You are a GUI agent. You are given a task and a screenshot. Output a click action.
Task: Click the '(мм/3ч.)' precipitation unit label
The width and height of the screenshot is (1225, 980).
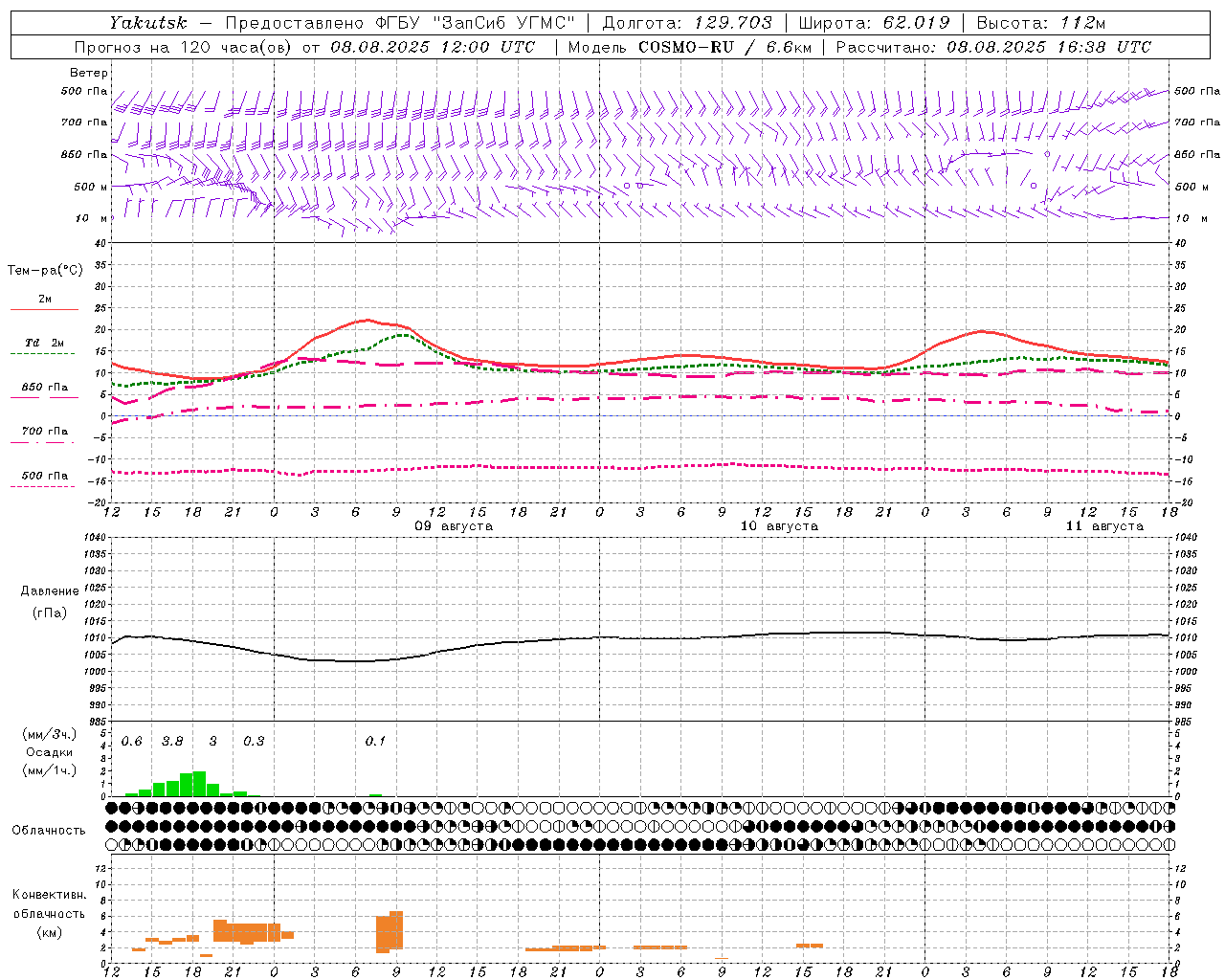(50, 734)
